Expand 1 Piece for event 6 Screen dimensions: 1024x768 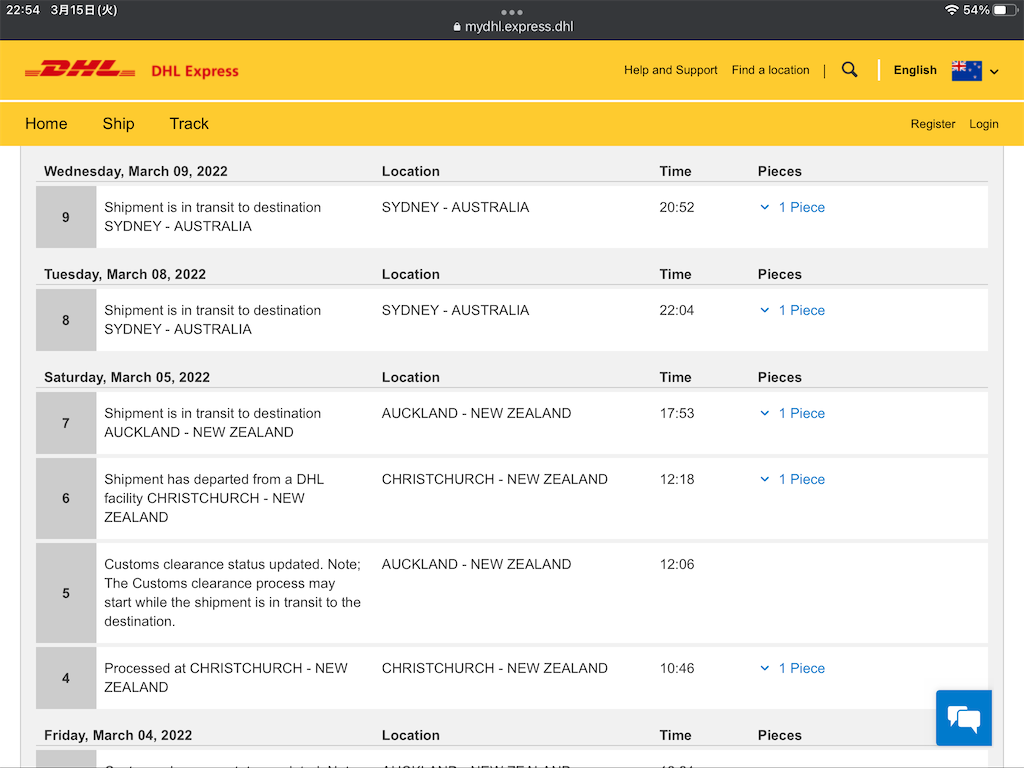pos(792,479)
